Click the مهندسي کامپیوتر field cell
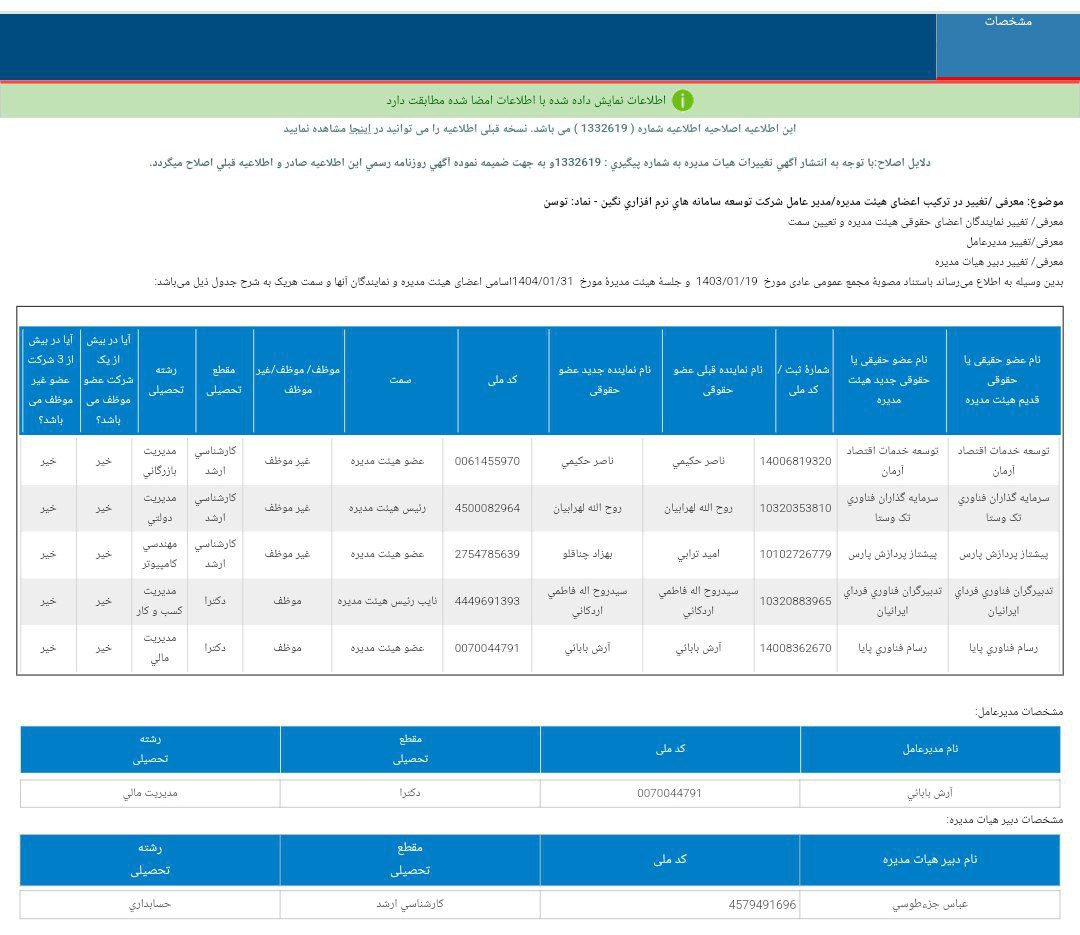 click(160, 554)
